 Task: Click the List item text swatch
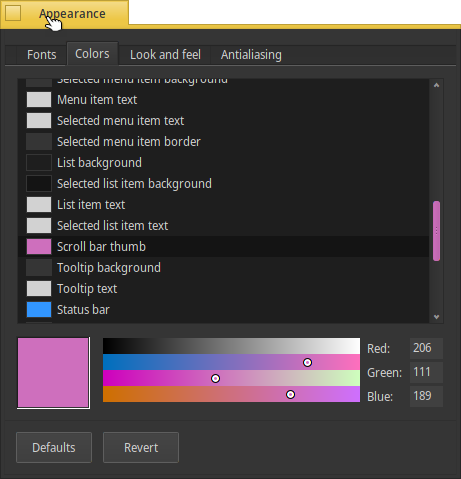(x=39, y=205)
